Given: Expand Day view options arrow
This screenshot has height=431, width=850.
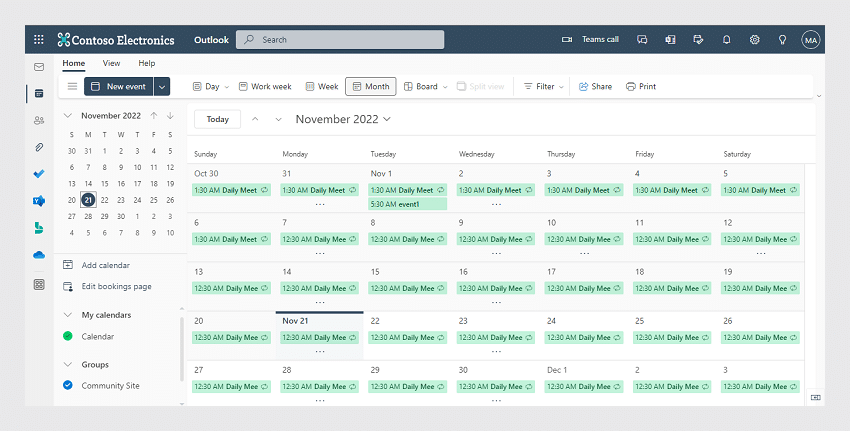Looking at the screenshot, I should click(x=227, y=87).
